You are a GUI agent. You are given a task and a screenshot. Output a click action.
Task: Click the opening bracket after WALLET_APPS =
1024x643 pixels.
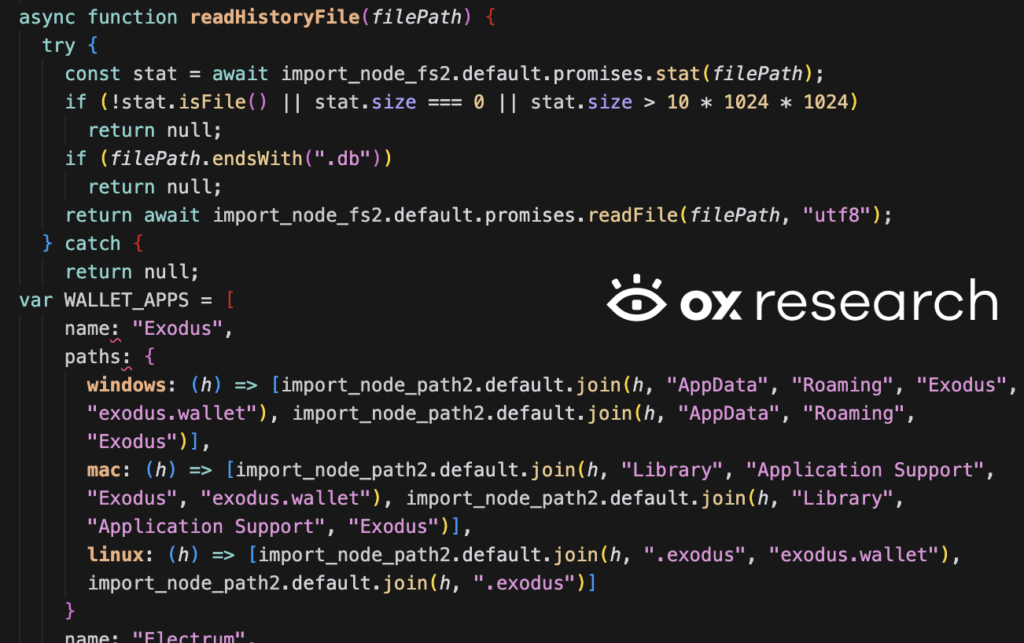[230, 300]
